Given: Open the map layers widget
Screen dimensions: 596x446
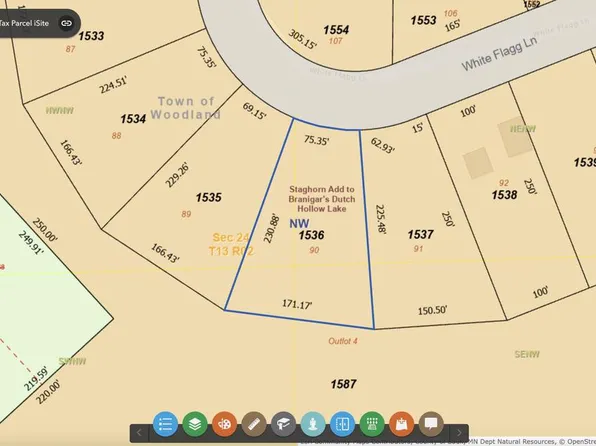Looking at the screenshot, I should (195, 424).
